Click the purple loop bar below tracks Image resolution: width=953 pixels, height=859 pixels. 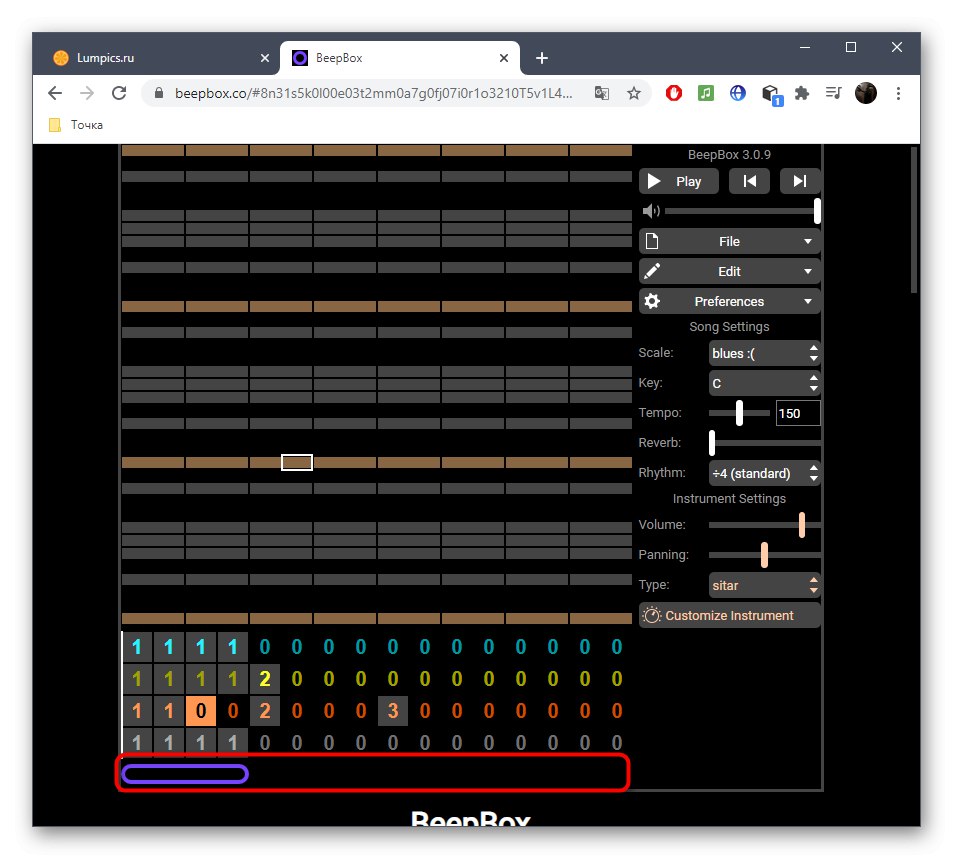tap(185, 774)
